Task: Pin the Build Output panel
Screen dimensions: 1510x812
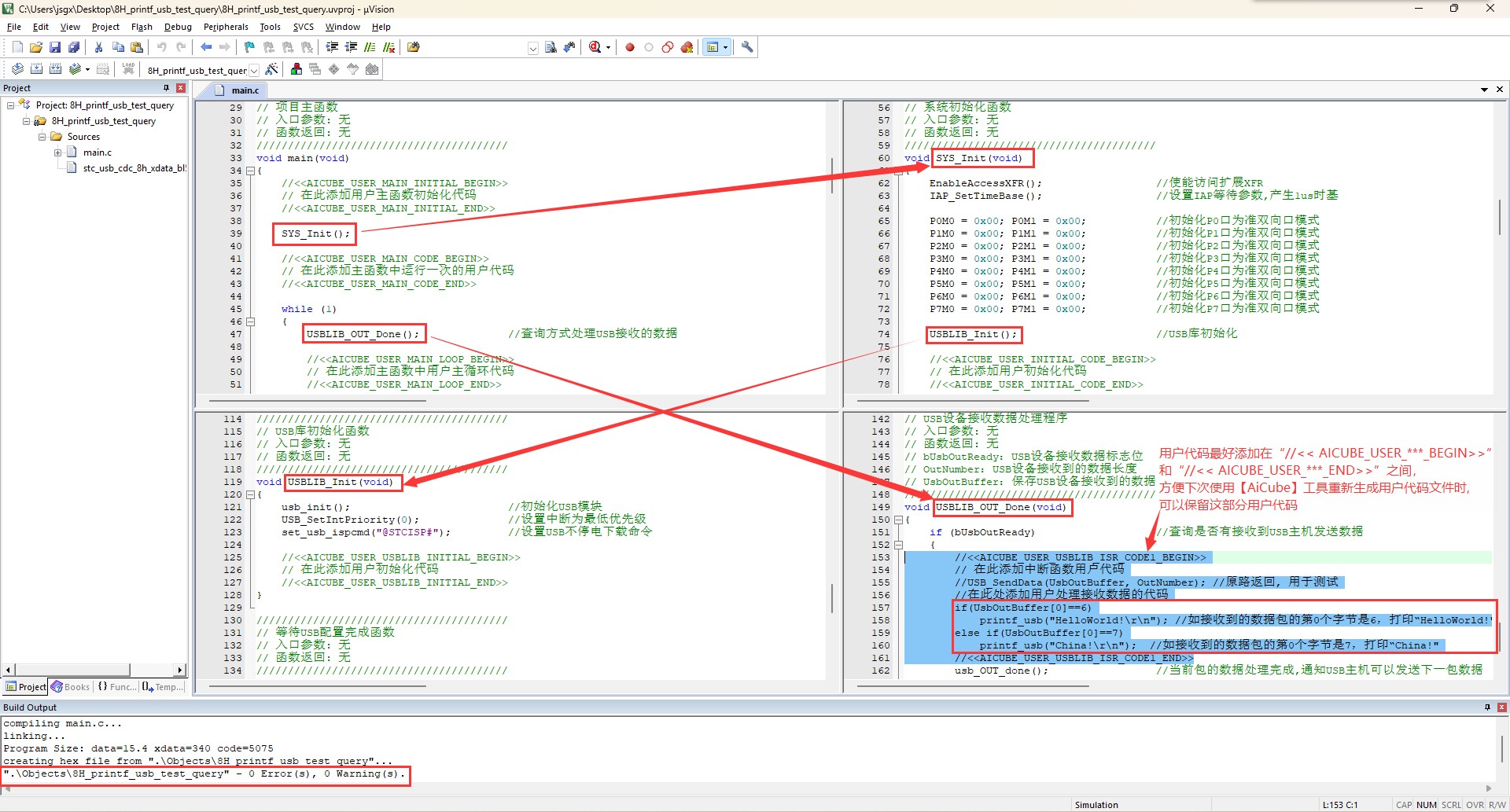Action: [x=1487, y=707]
